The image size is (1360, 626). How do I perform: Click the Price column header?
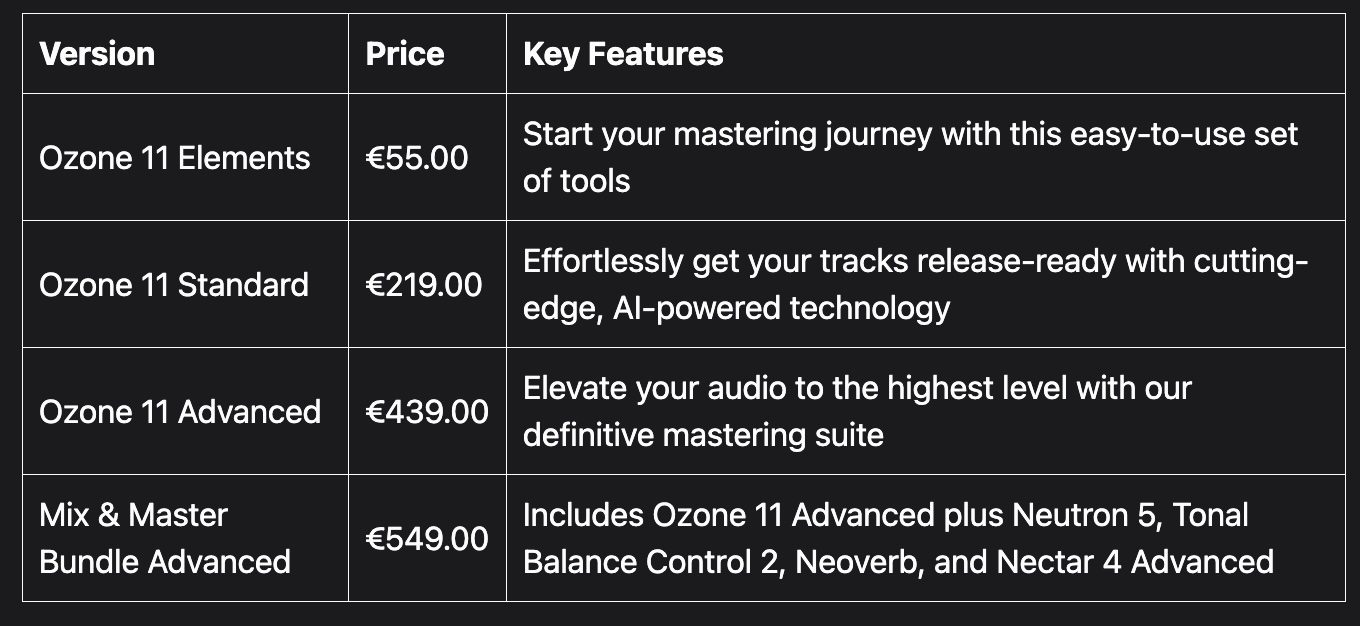click(x=405, y=54)
